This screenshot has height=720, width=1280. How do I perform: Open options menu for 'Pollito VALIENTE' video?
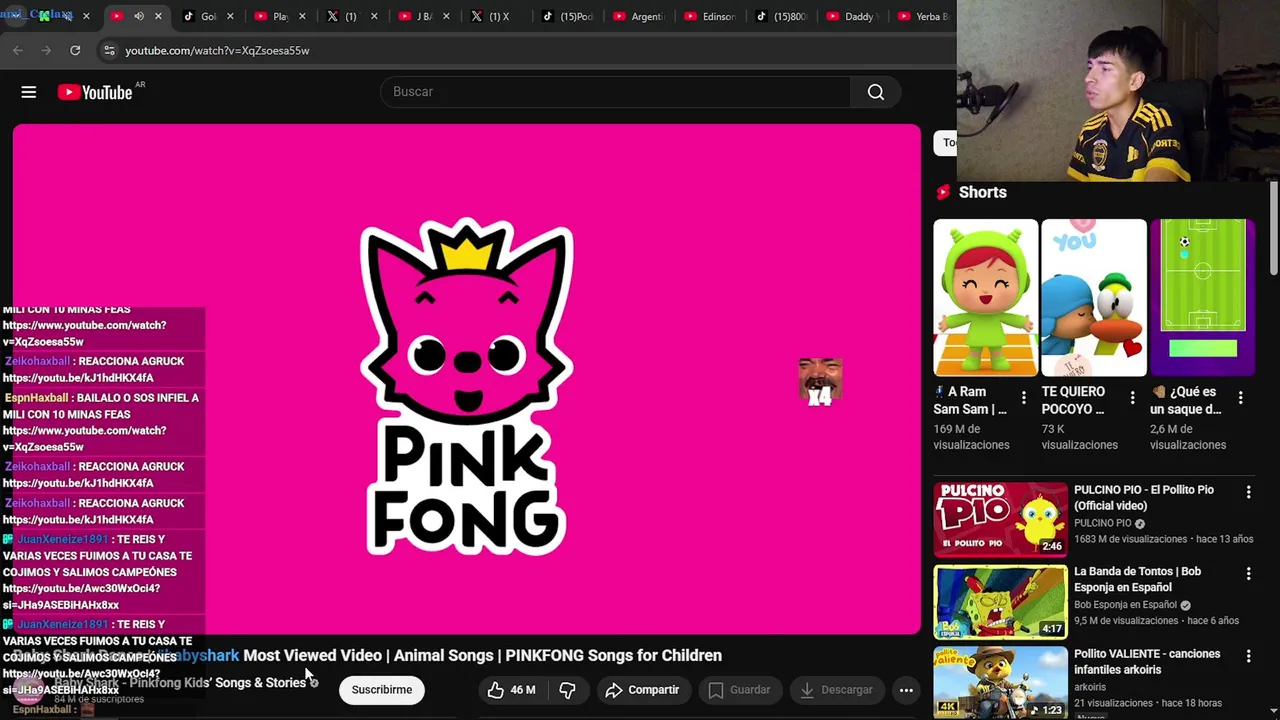click(1248, 656)
